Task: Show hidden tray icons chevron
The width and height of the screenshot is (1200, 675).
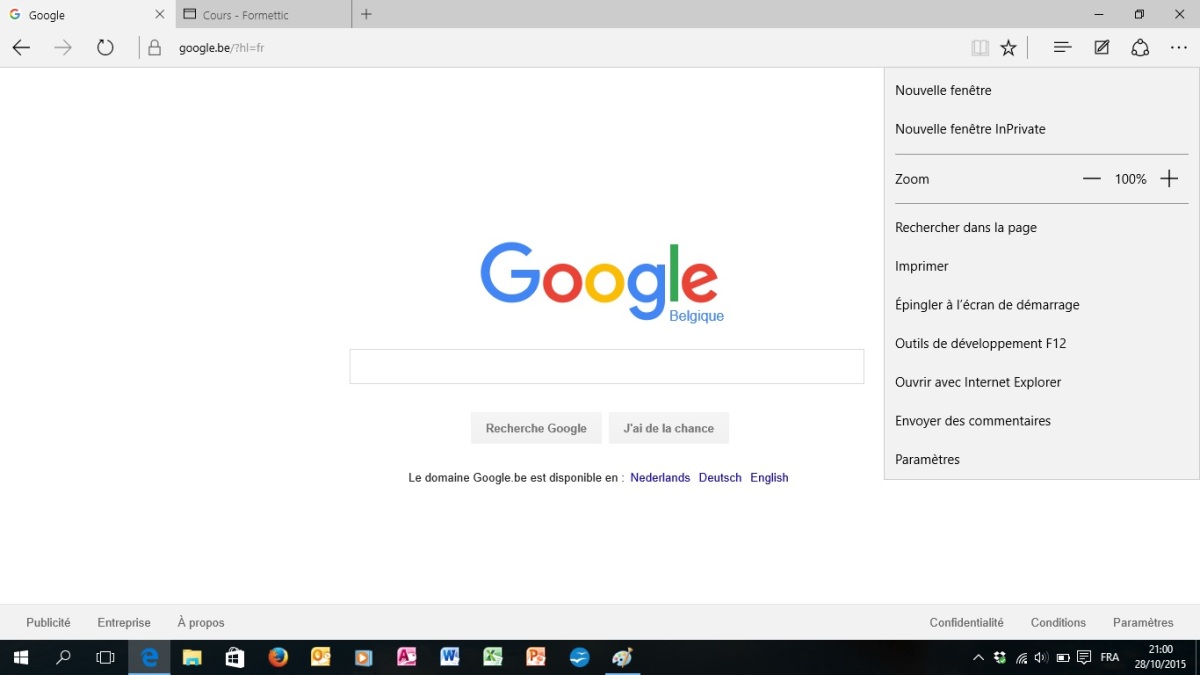Action: click(x=978, y=657)
